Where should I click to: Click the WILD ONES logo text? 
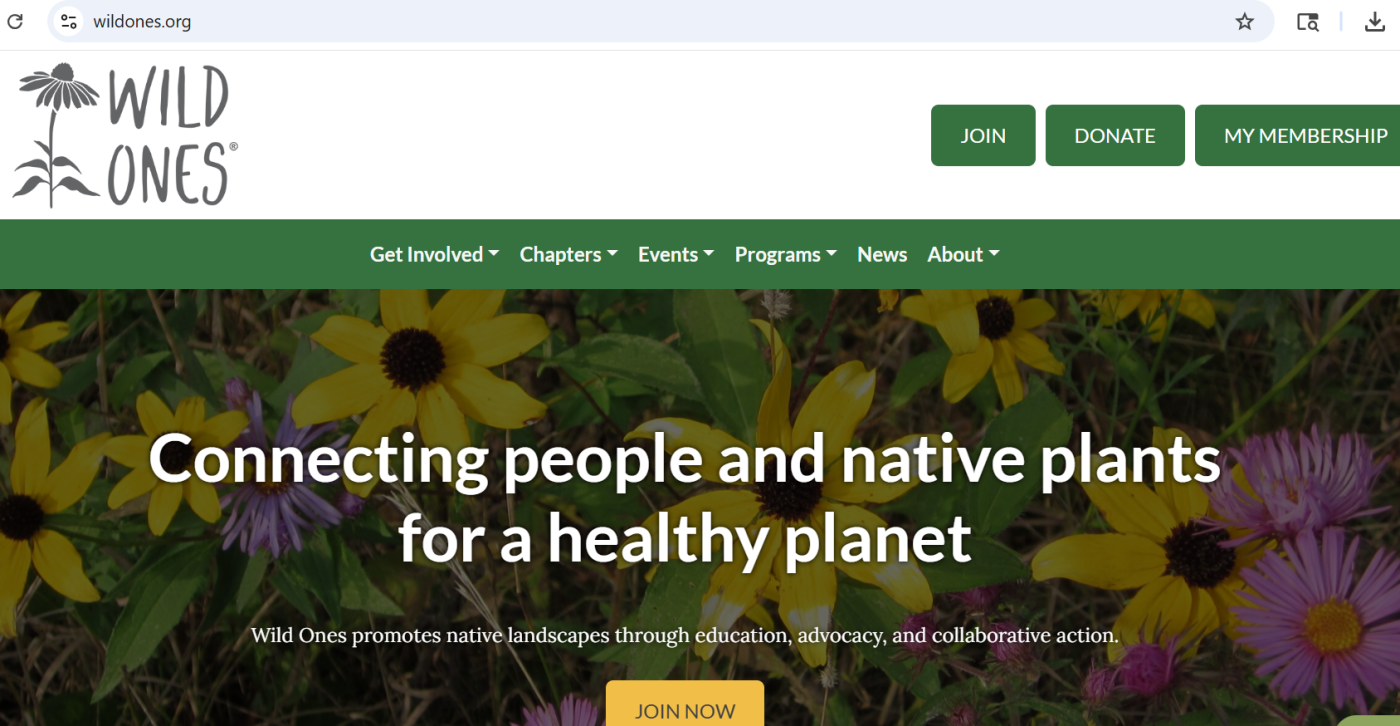click(x=171, y=135)
